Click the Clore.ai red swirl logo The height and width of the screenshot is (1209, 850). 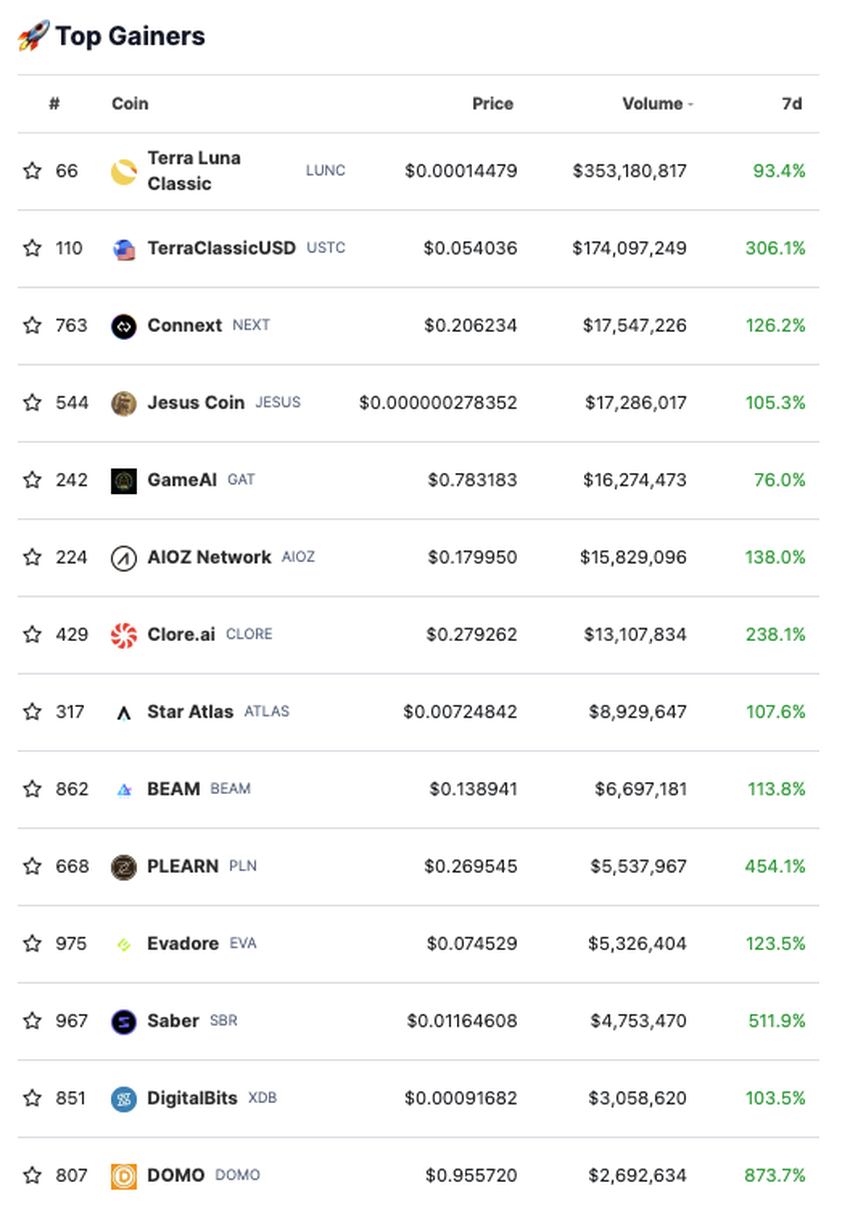123,635
